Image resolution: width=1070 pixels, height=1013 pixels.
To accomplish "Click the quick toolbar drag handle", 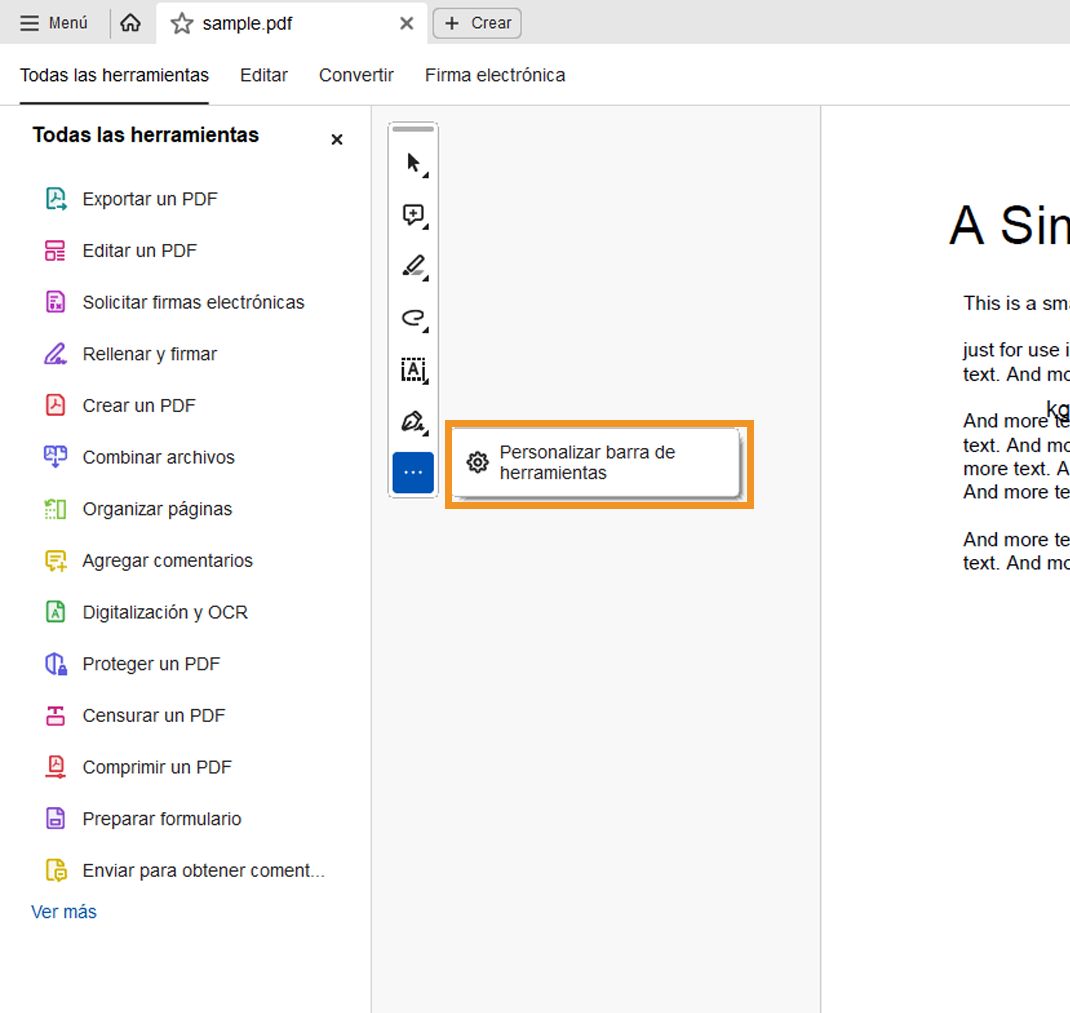I will (x=414, y=129).
